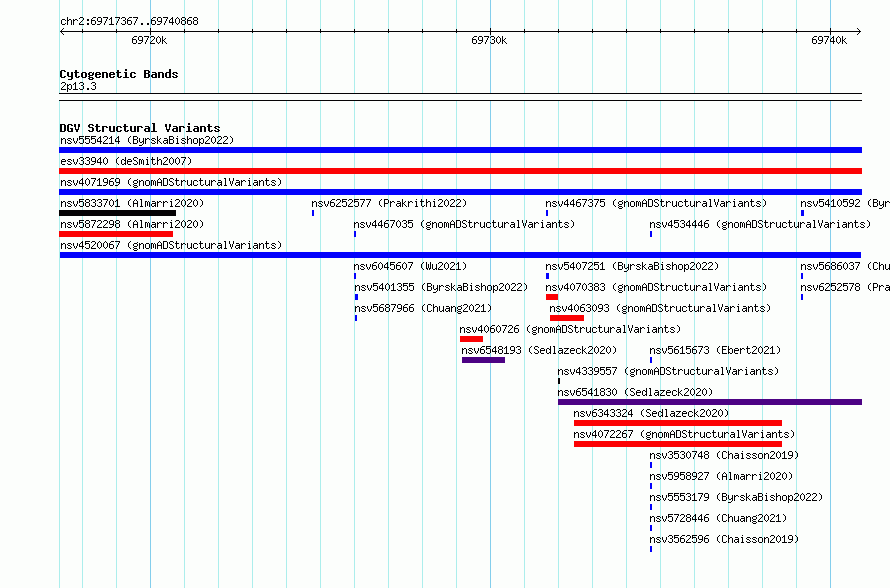Open variant nsv5401355 (ByrskaBishop2022)
This screenshot has height=588, width=890.
pyautogui.click(x=441, y=287)
